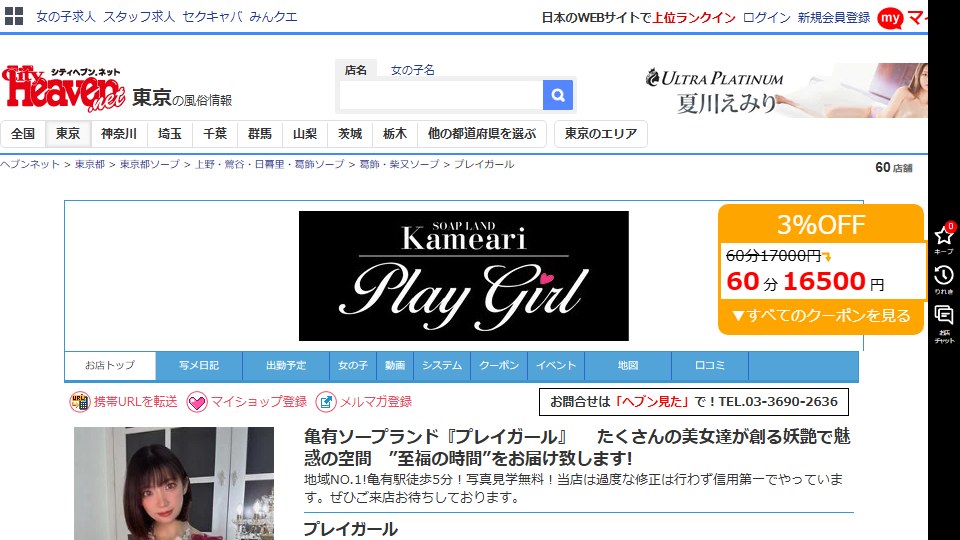960x540 pixels.
Task: Open the chat icon in sidebar
Action: [x=943, y=315]
